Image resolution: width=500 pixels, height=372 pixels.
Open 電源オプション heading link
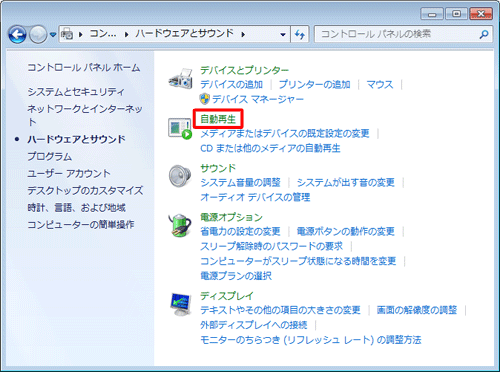point(231,217)
